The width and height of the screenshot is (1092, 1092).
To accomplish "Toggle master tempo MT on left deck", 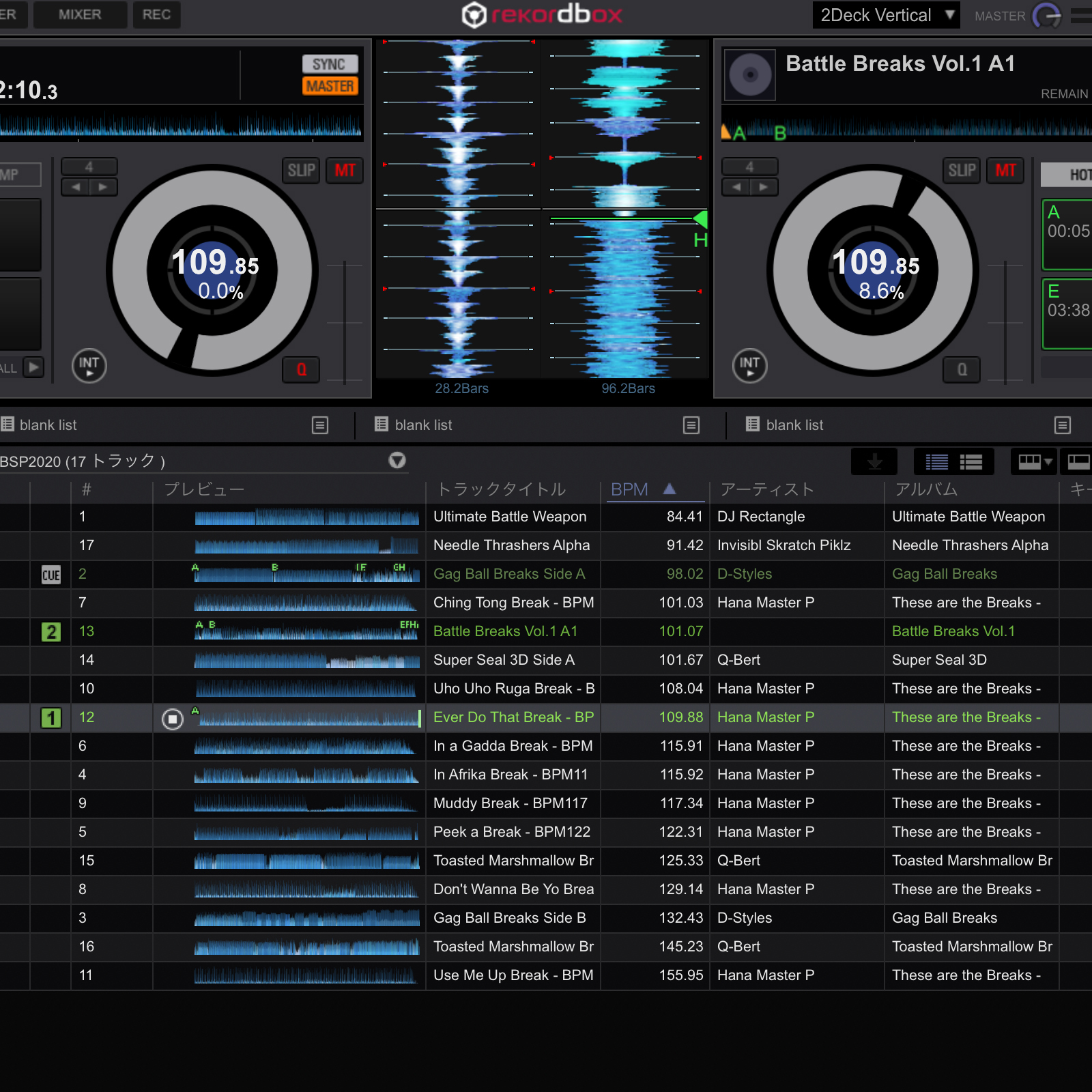I will (x=345, y=170).
